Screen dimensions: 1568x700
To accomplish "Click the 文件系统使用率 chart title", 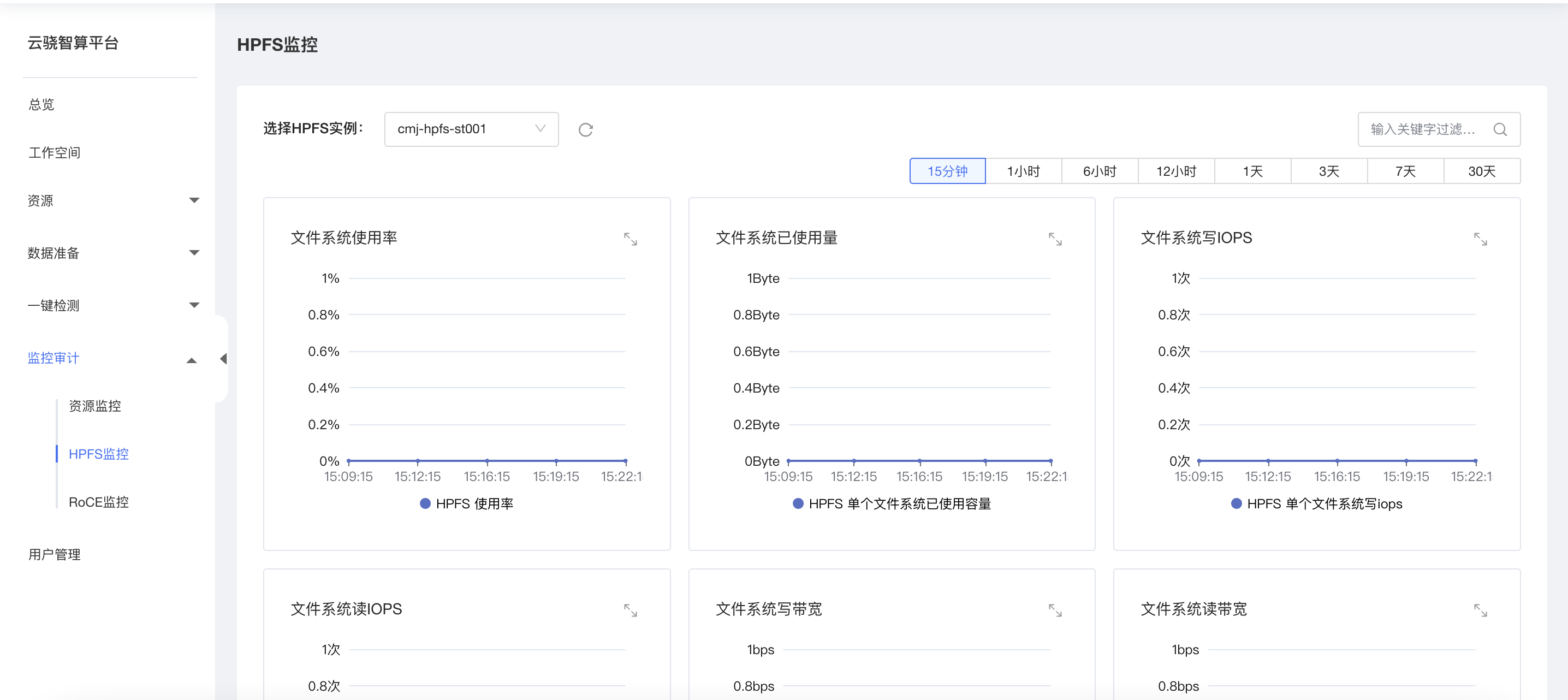I will [x=344, y=238].
